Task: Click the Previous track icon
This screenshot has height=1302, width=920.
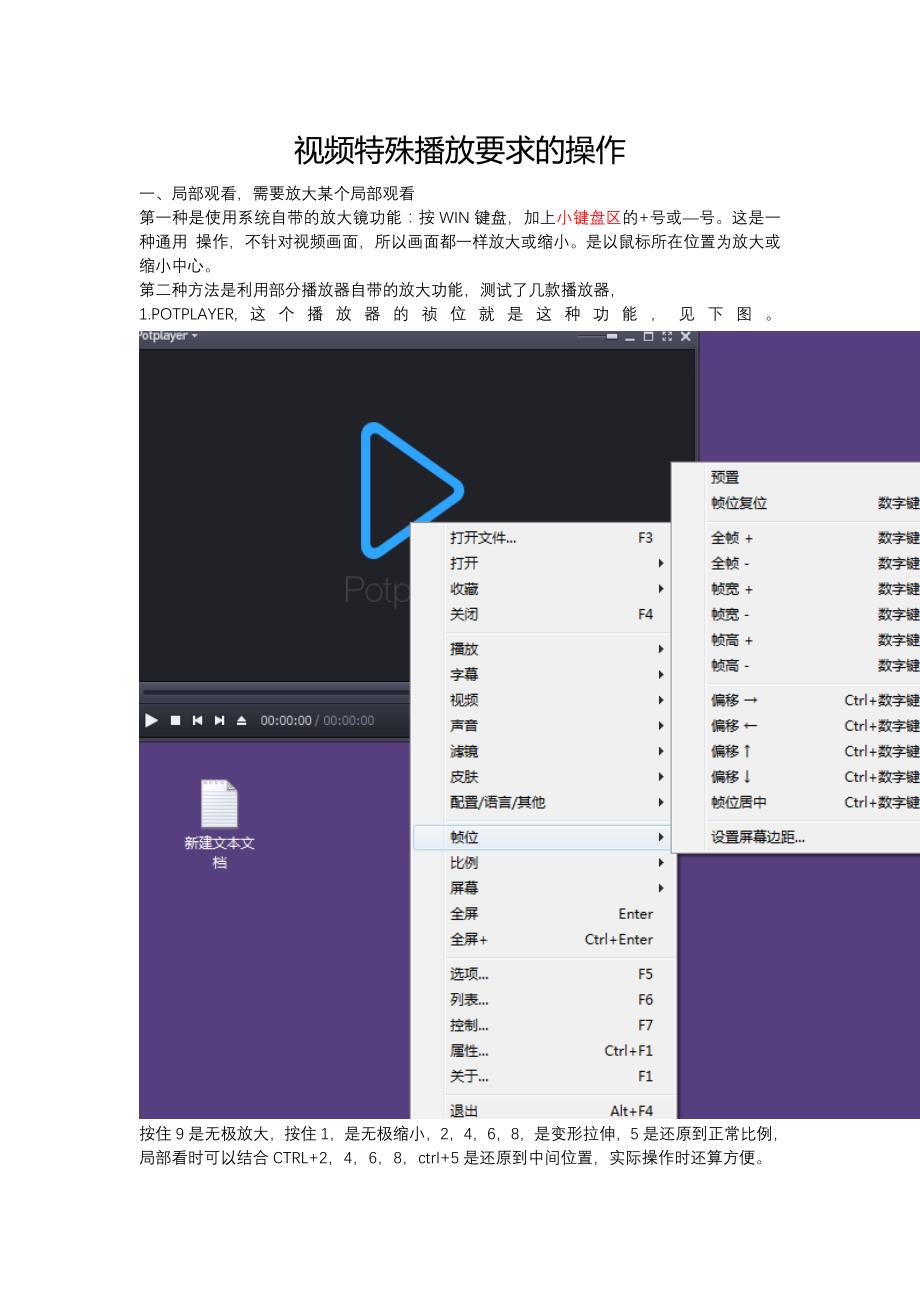Action: [x=197, y=720]
